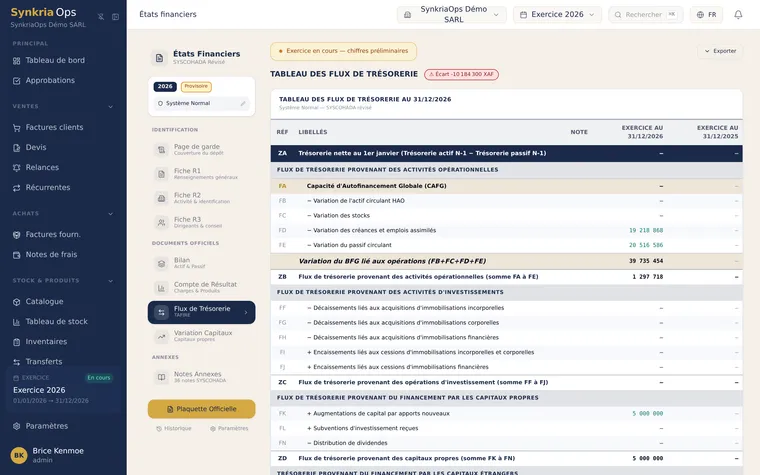760x475 pixels.
Task: Click the Variation des stocks row label
Action: [x=338, y=216]
